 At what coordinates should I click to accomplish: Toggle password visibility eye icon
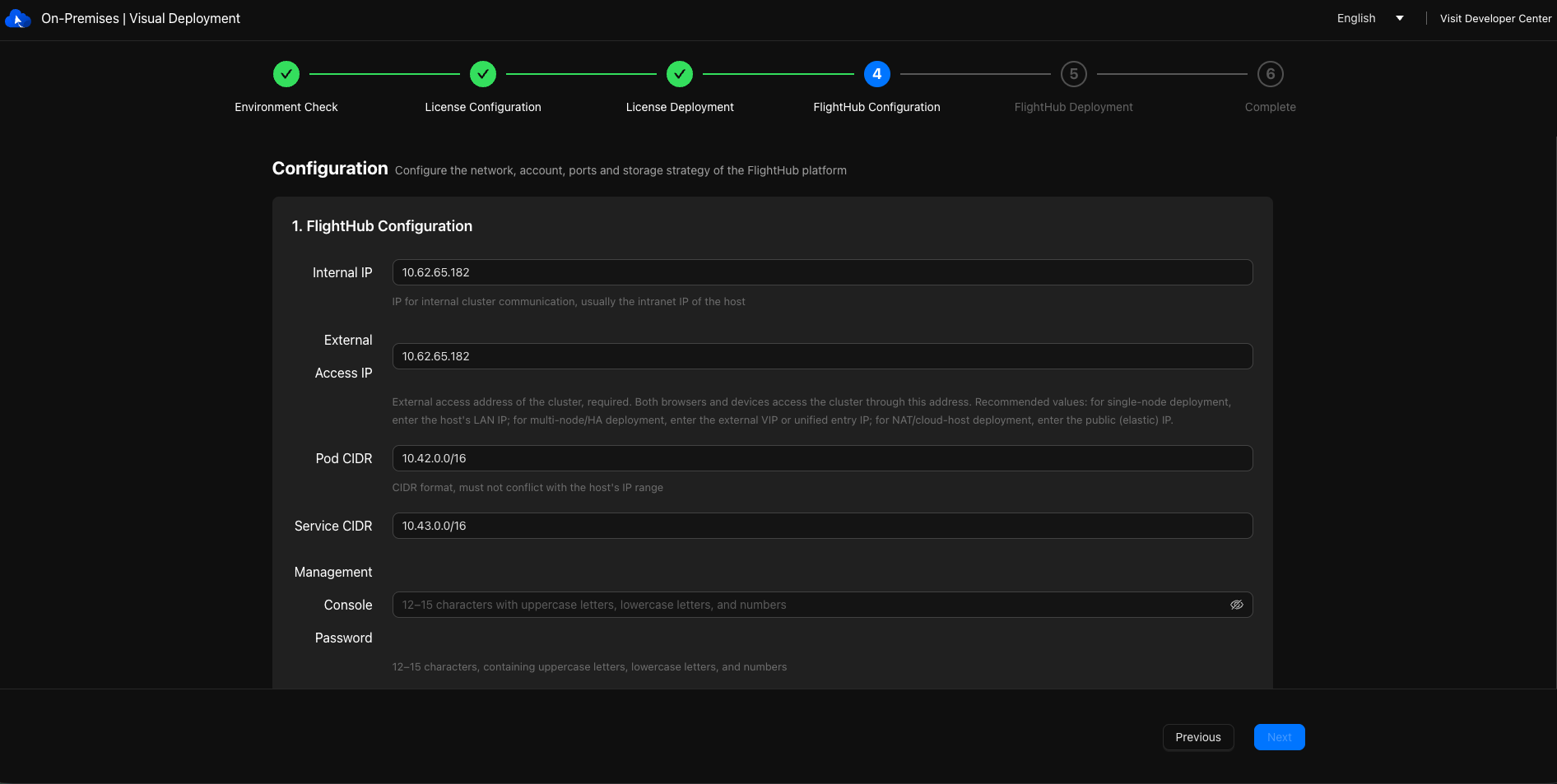click(1236, 605)
